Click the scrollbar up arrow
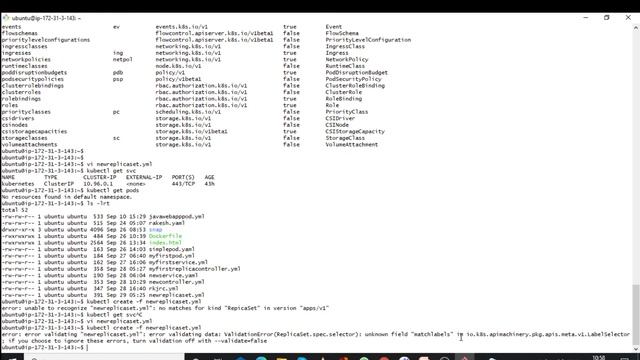 click(x=636, y=27)
